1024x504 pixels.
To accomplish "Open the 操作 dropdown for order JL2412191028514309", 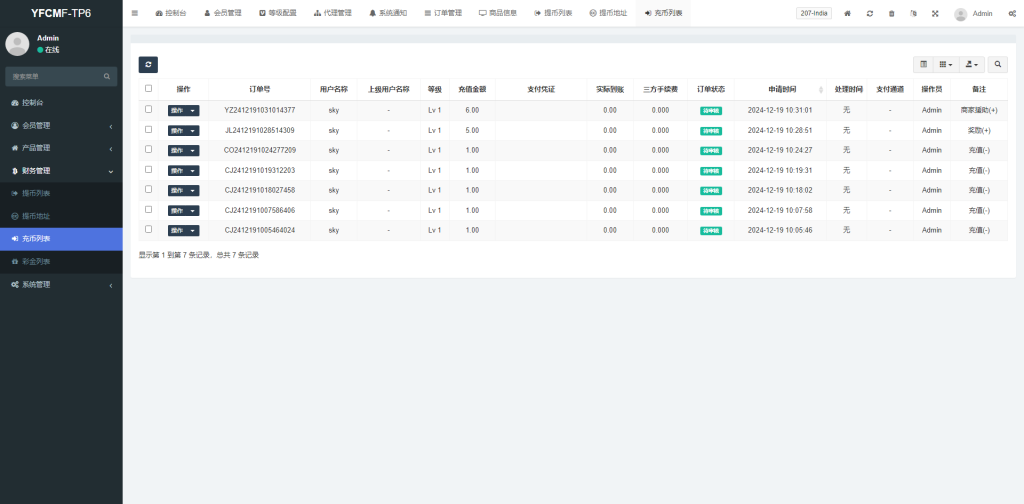I will [183, 130].
